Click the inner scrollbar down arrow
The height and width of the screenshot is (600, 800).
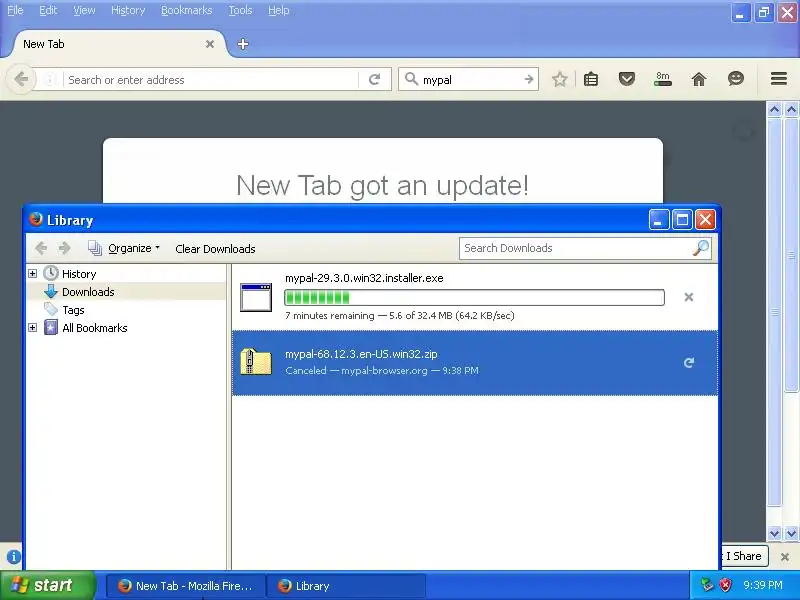click(x=774, y=533)
